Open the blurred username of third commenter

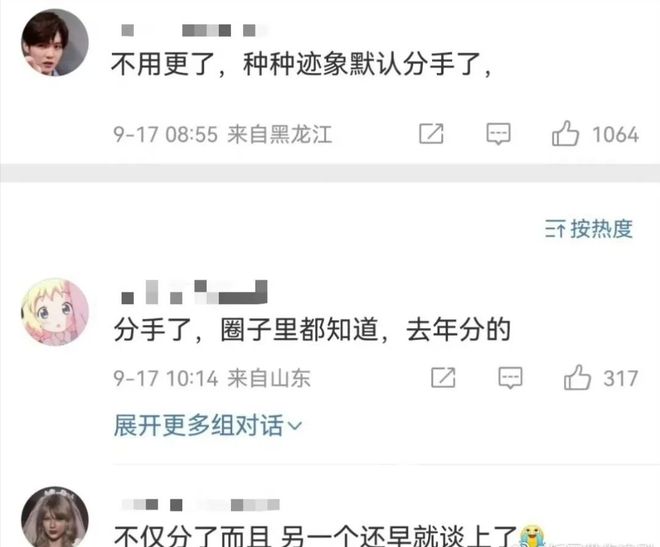coord(201,505)
